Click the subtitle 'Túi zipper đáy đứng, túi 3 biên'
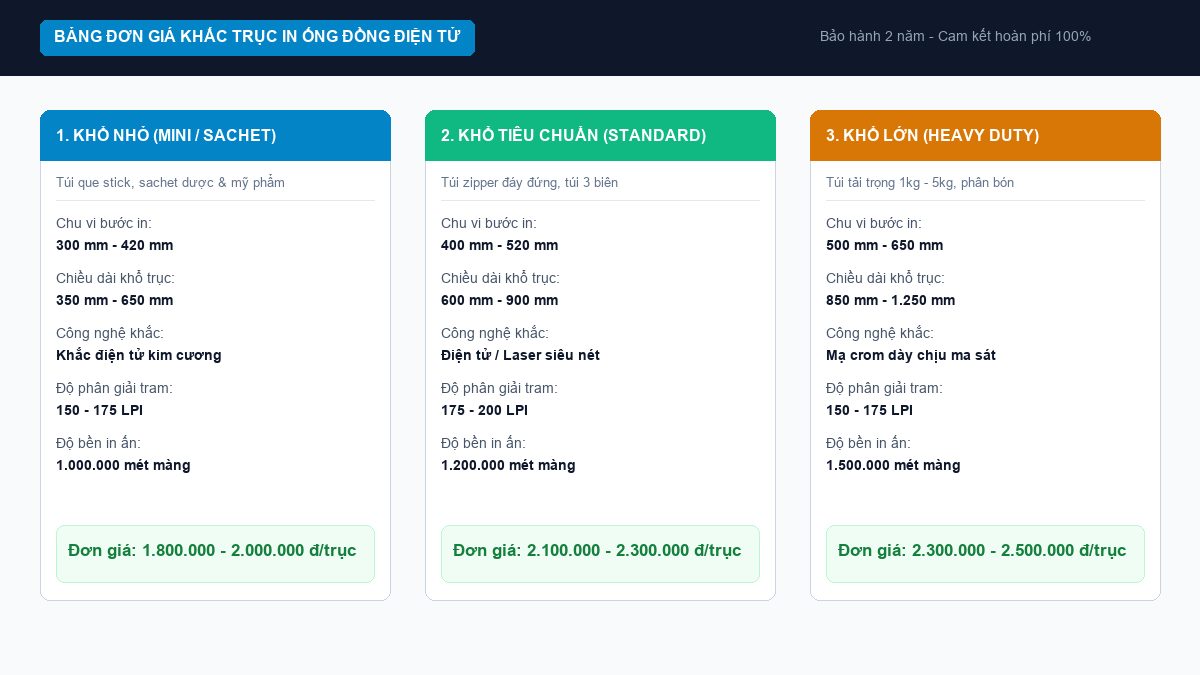 coord(529,182)
